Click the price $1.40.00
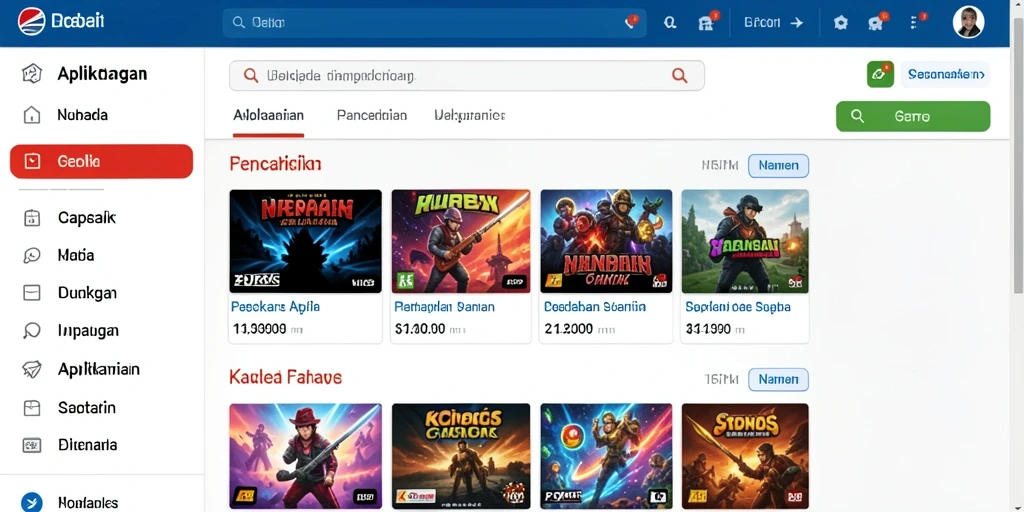Image resolution: width=1024 pixels, height=512 pixels. coord(421,330)
